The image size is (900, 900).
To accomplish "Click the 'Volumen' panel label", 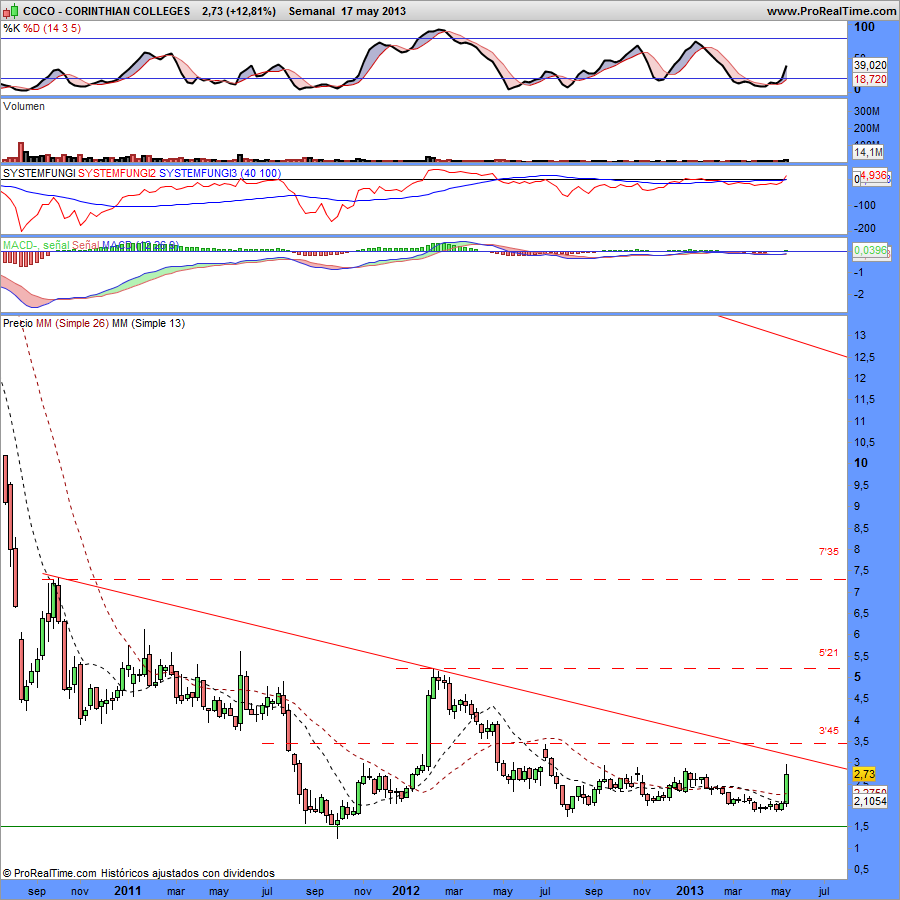I will (24, 106).
